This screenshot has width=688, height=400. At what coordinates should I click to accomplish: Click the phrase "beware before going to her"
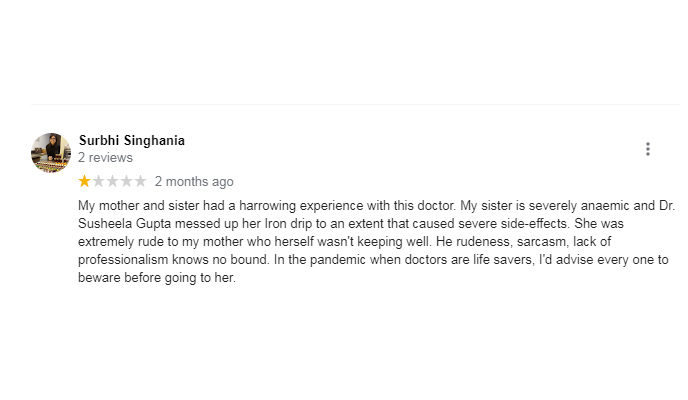point(156,278)
